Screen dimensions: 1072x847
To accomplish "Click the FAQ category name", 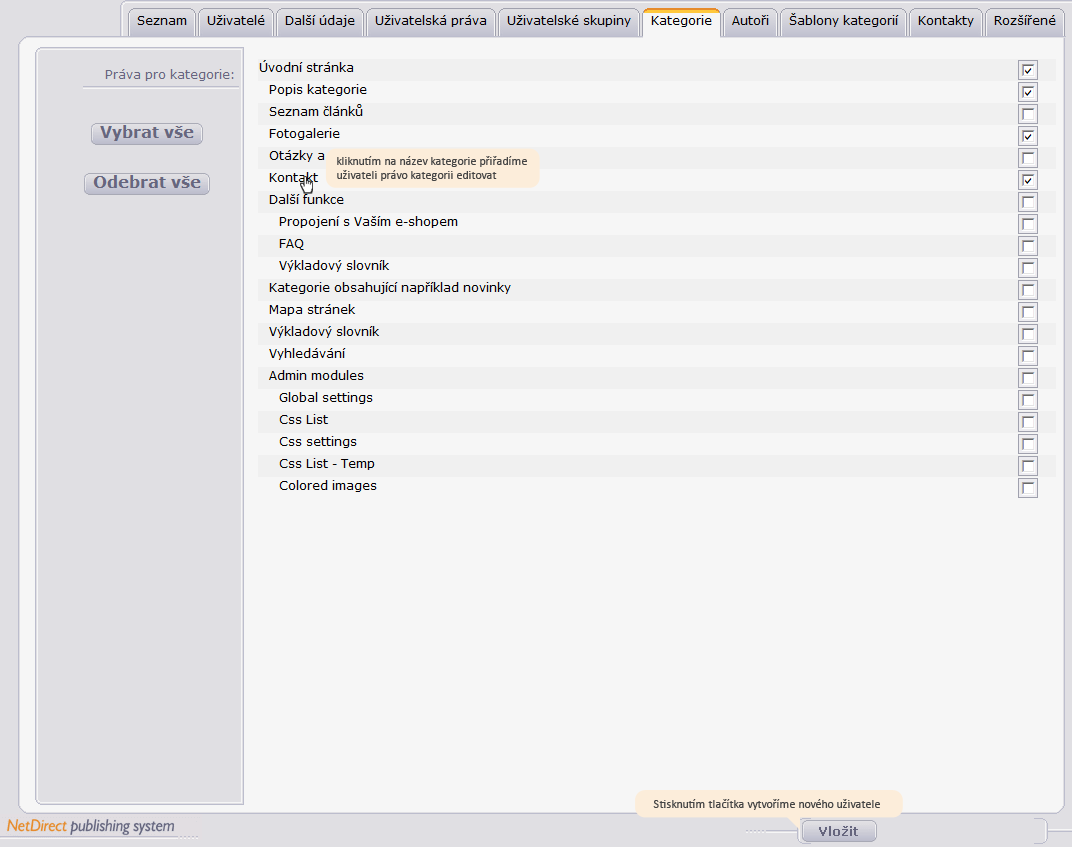I will point(291,243).
